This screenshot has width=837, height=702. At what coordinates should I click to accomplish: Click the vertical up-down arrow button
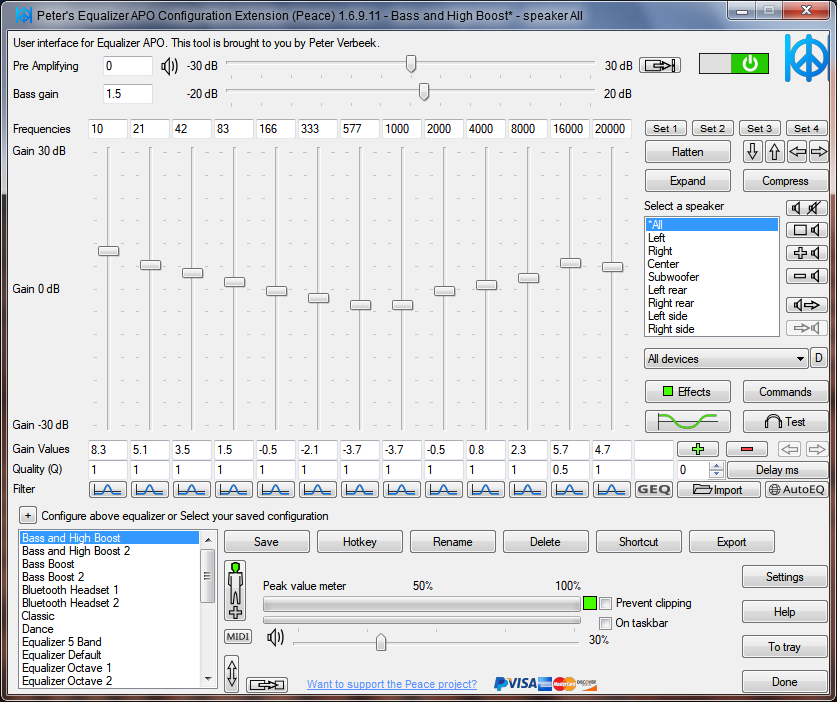click(x=232, y=674)
